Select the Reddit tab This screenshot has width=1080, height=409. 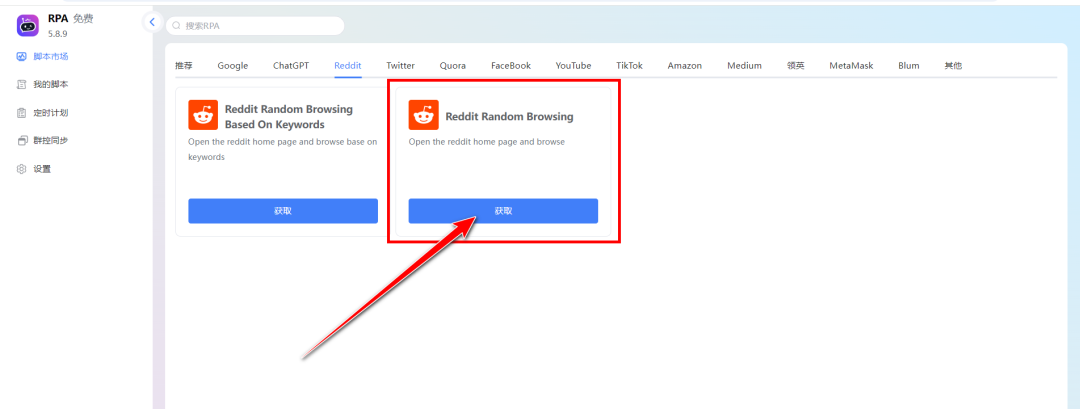pyautogui.click(x=348, y=65)
